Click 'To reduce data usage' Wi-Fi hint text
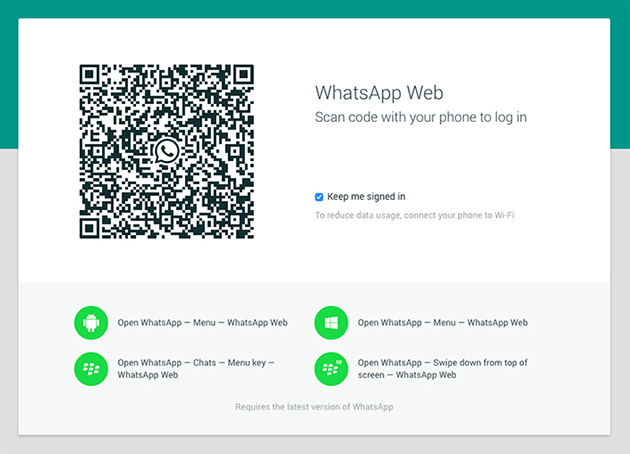 [x=415, y=215]
